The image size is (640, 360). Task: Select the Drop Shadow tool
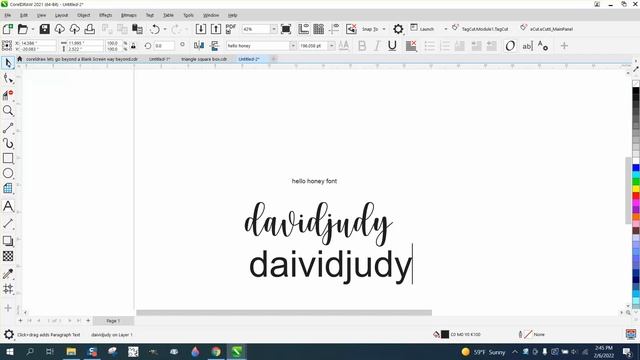pyautogui.click(x=8, y=240)
